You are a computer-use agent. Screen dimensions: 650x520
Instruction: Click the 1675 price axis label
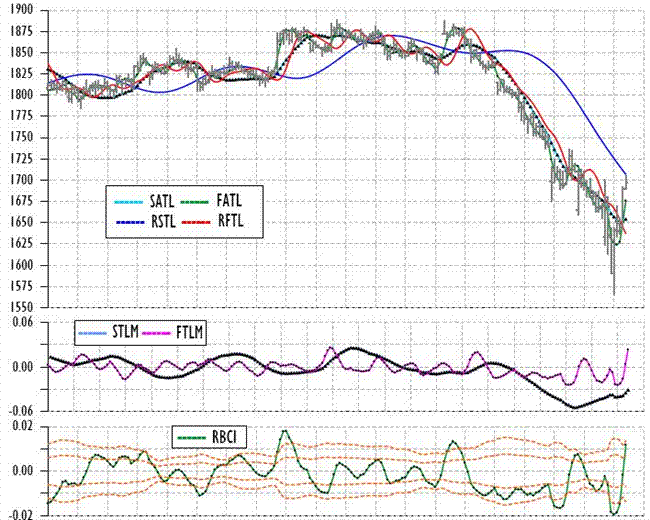pos(22,201)
